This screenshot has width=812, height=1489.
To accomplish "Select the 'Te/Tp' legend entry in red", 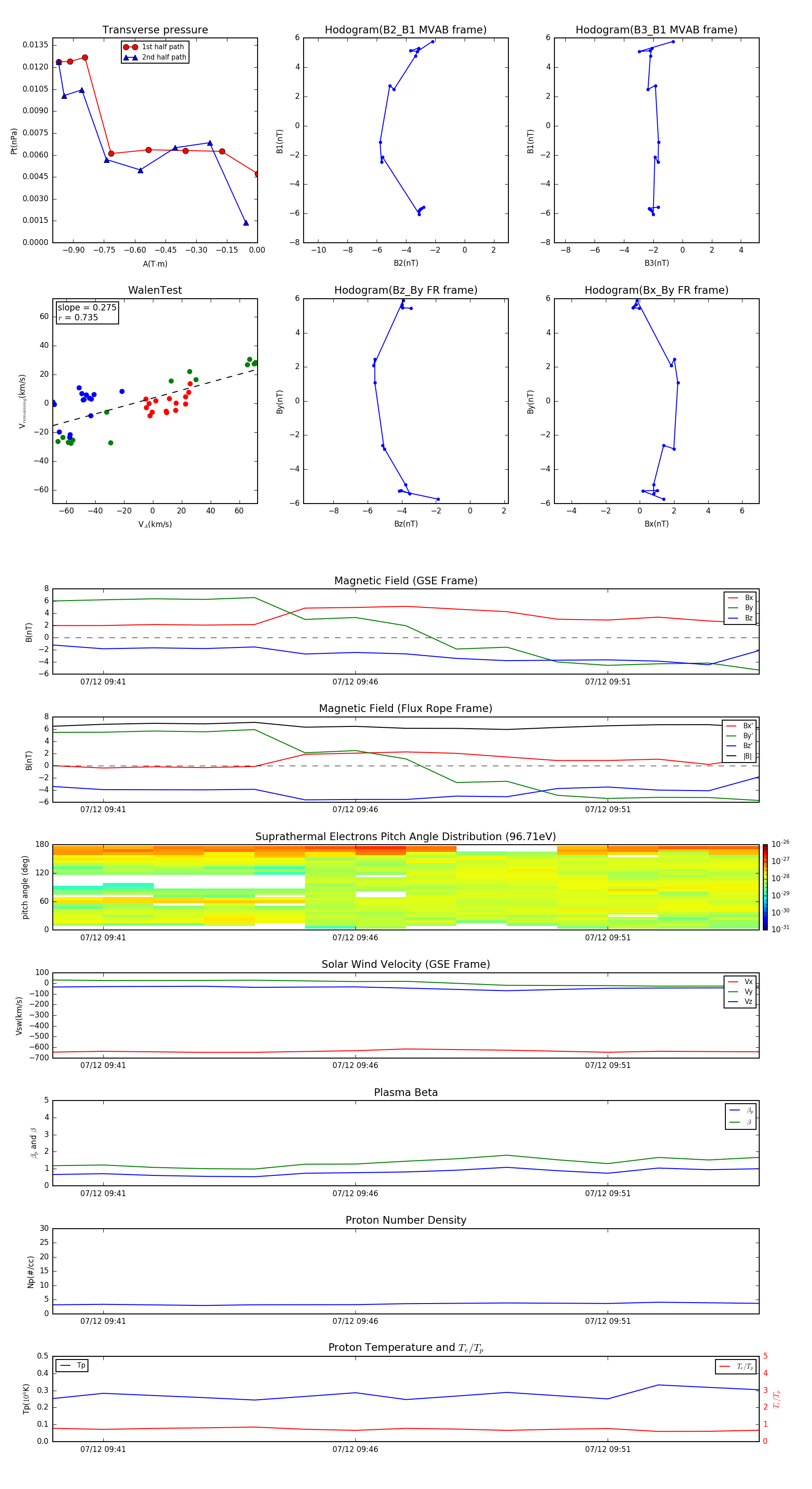I will click(736, 1366).
